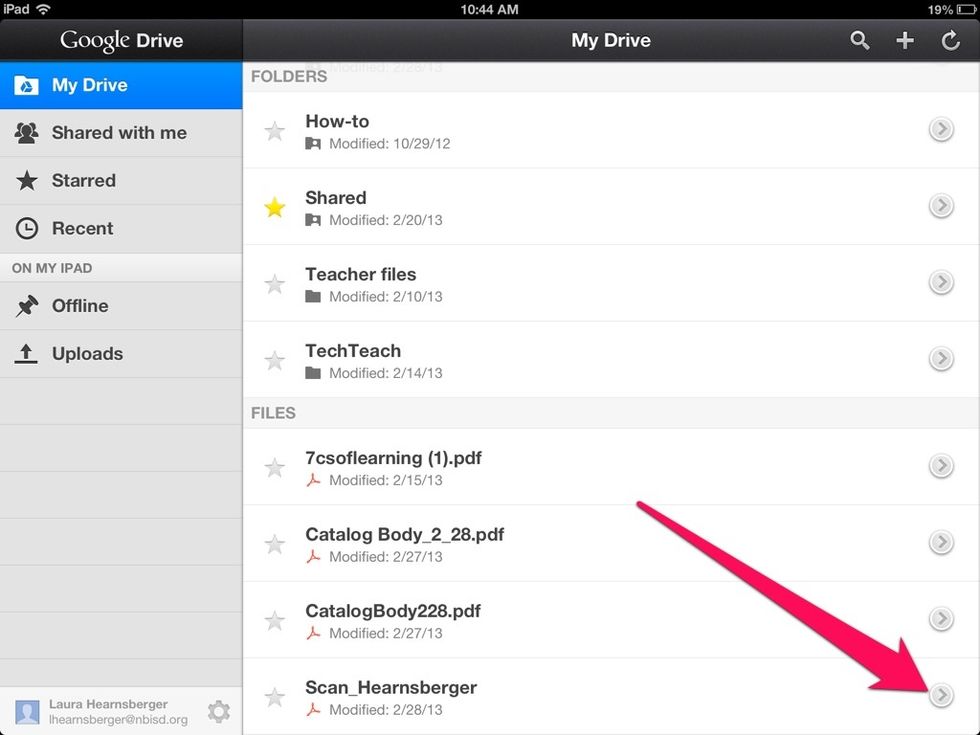Tap the search magnifier icon
980x735 pixels.
[859, 40]
